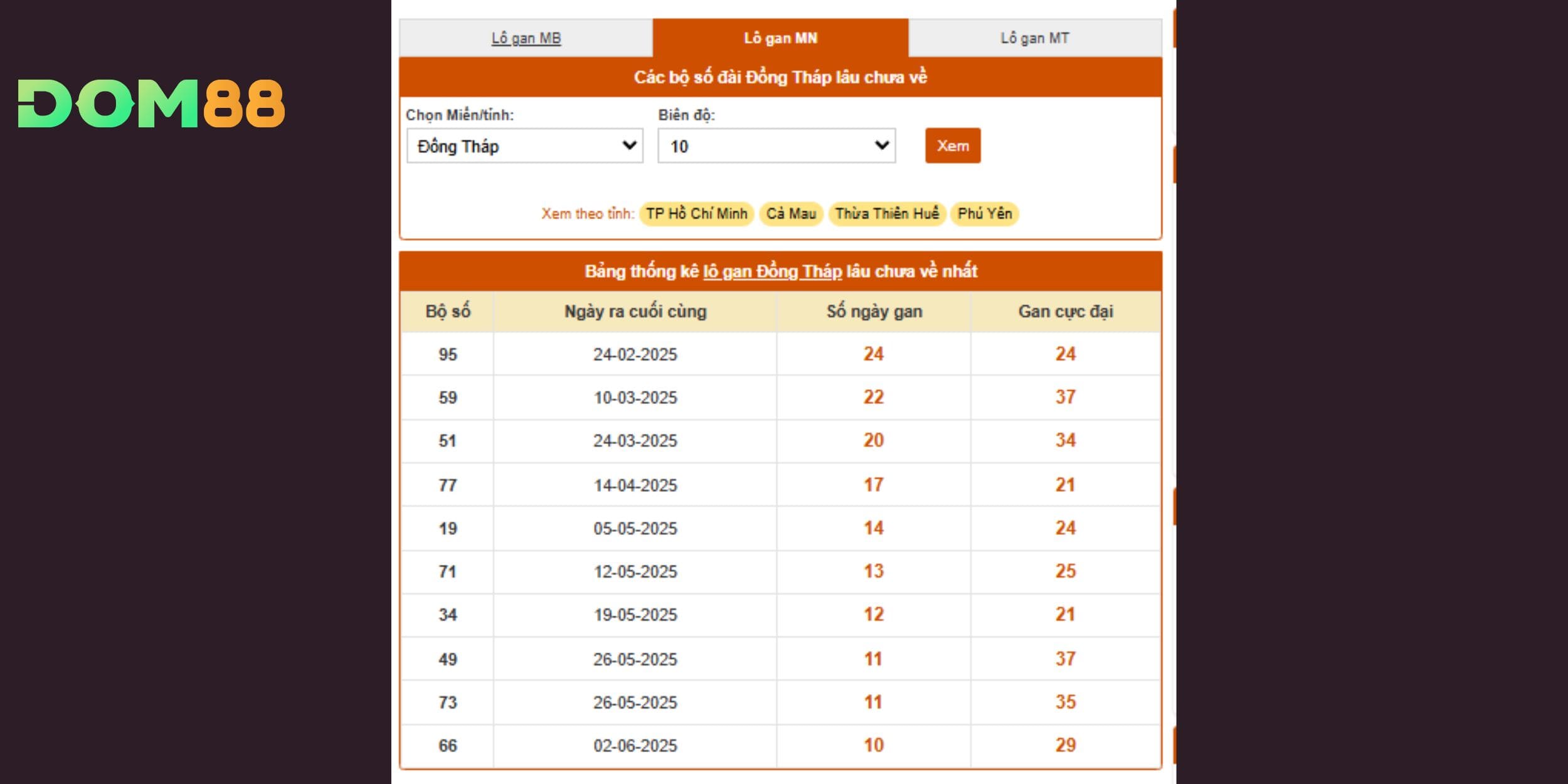1568x784 pixels.
Task: Click number 66 in Bộ số column
Action: [448, 746]
